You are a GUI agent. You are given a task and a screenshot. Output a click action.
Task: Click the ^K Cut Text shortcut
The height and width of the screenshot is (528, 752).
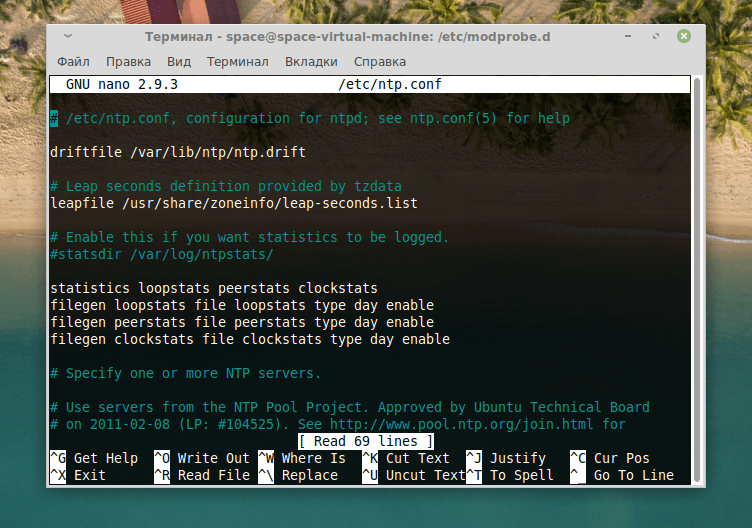(406, 458)
